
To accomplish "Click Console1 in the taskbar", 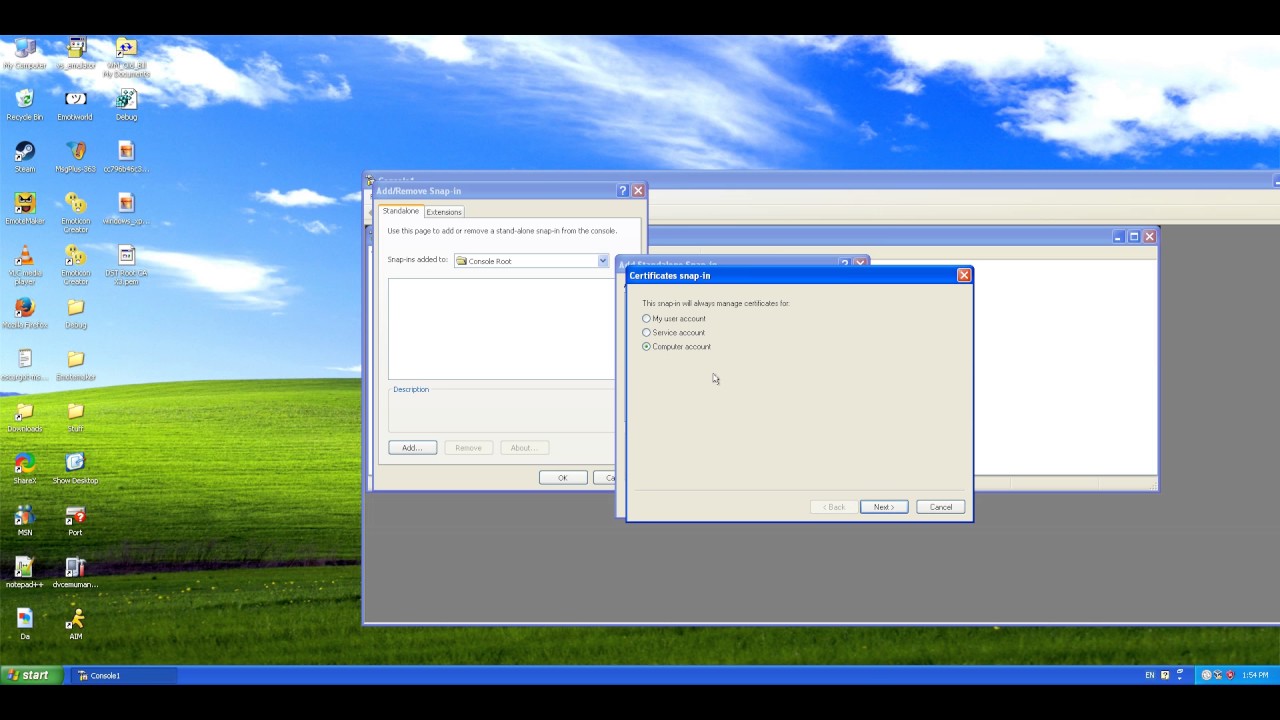I will pos(126,675).
